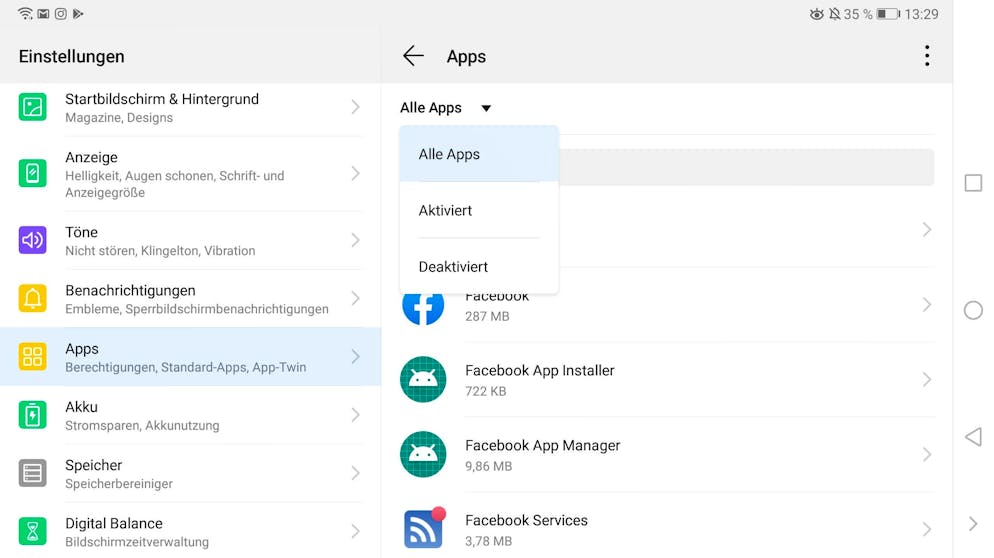Image resolution: width=994 pixels, height=558 pixels.
Task: Open the three-dot overflow menu
Action: coord(927,56)
